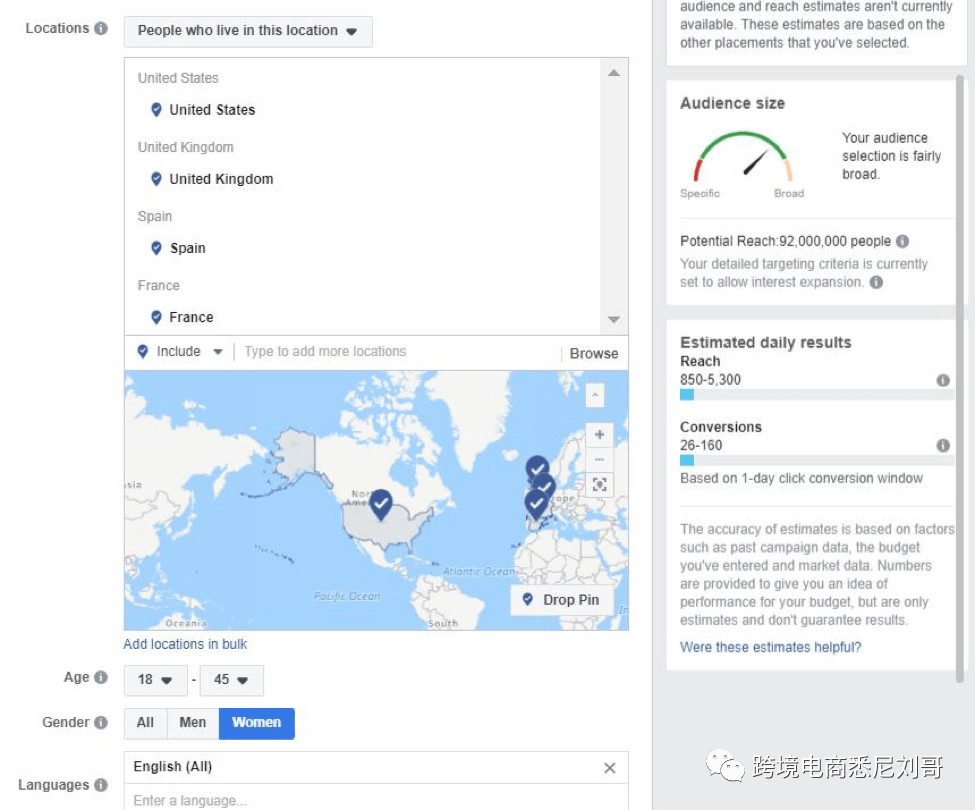Image resolution: width=975 pixels, height=810 pixels.
Task: Click the Enter a language input field
Action: pyautogui.click(x=300, y=799)
